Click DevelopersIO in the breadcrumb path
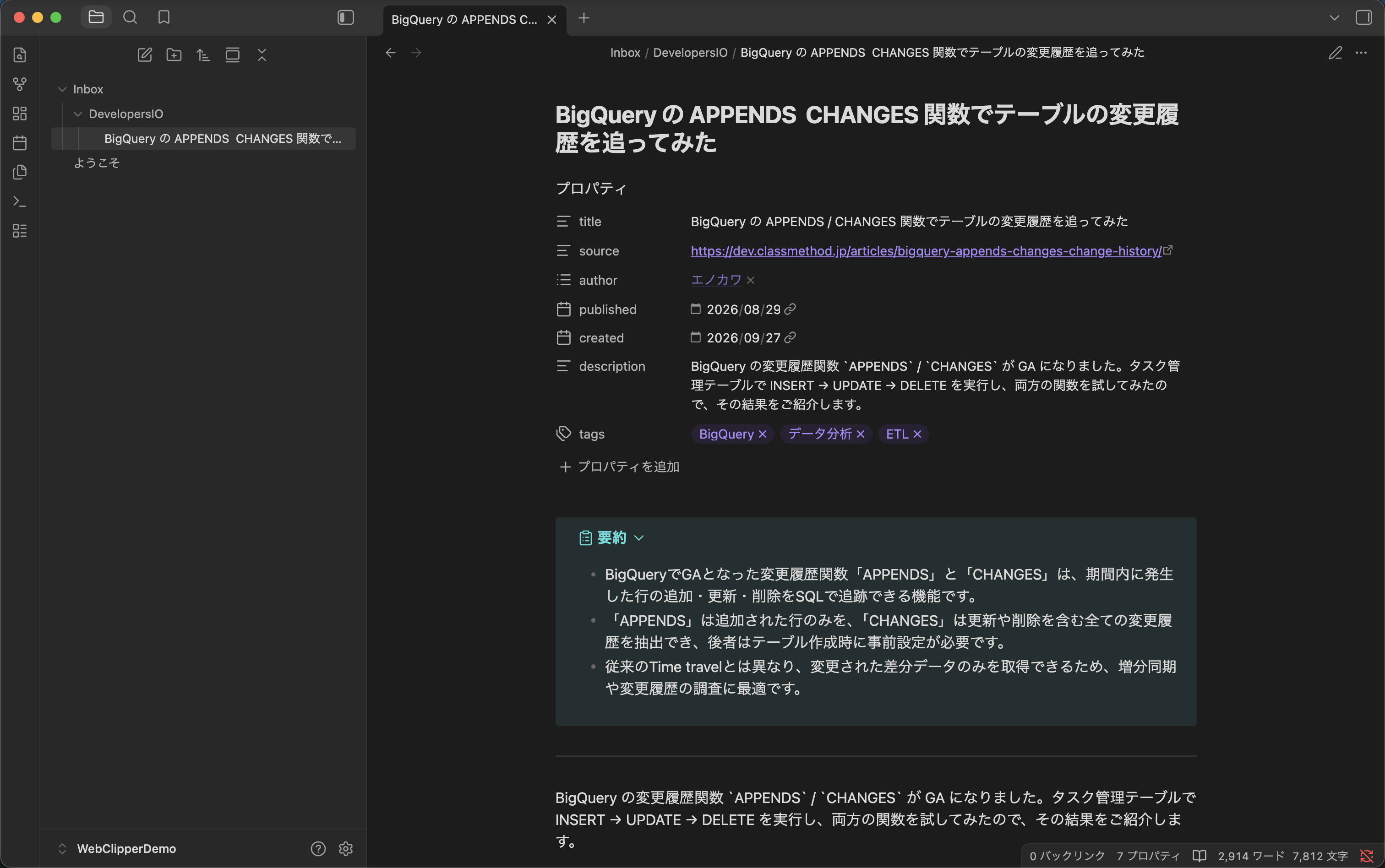Image resolution: width=1385 pixels, height=868 pixels. click(690, 53)
